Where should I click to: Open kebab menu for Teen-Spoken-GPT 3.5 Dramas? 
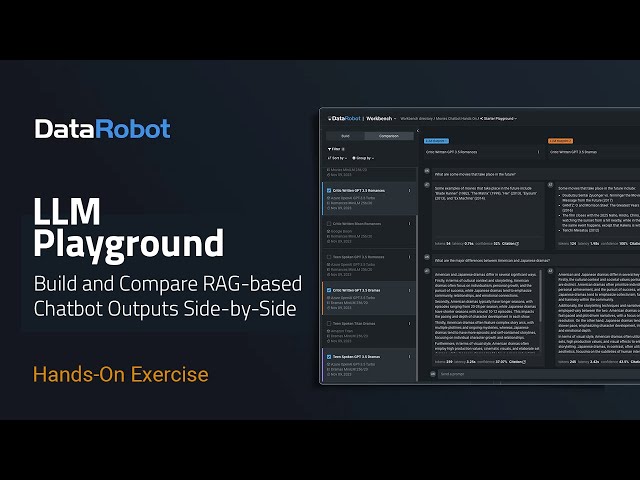(411, 356)
